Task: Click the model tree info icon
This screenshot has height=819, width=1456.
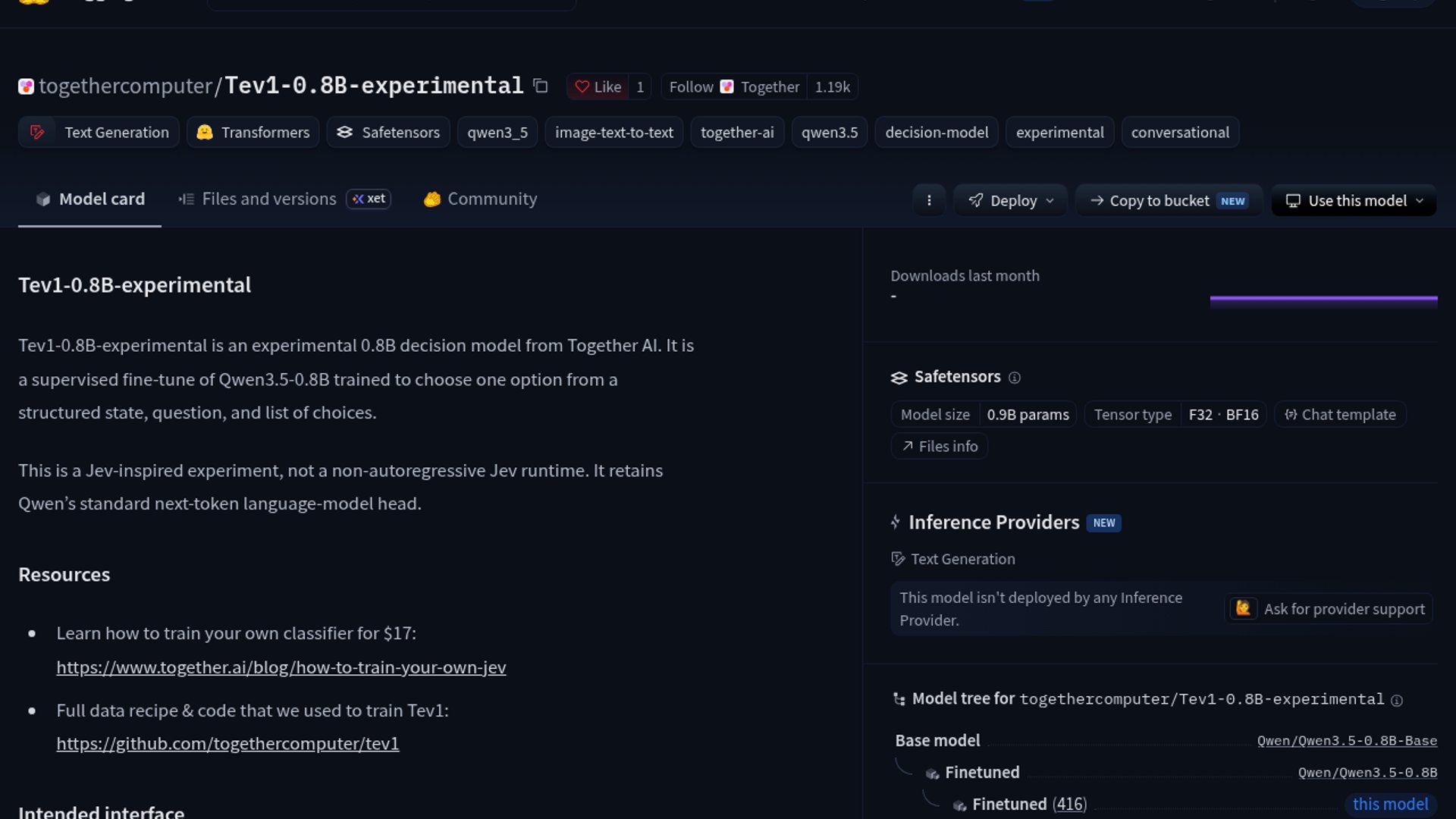Action: pos(1397,701)
